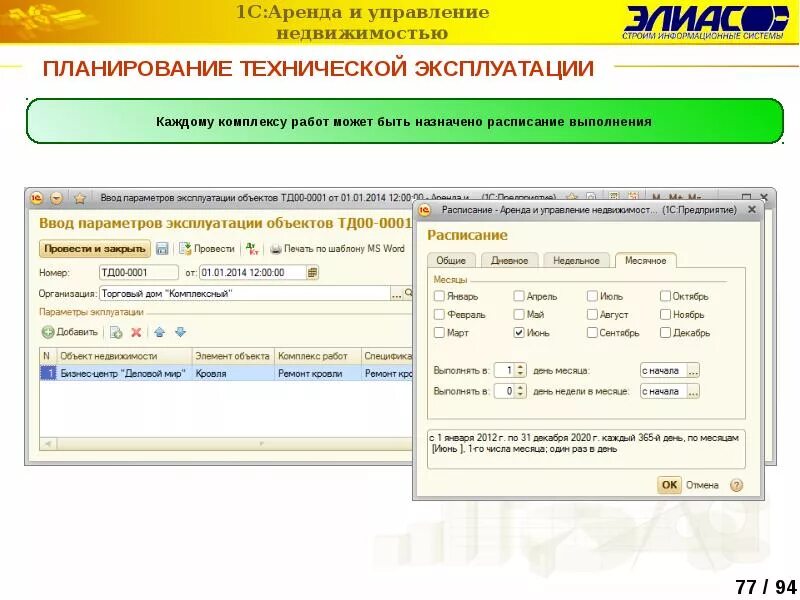The height and width of the screenshot is (600, 800).
Task: Open день недели "с начала" ellipsis selector
Action: (693, 391)
